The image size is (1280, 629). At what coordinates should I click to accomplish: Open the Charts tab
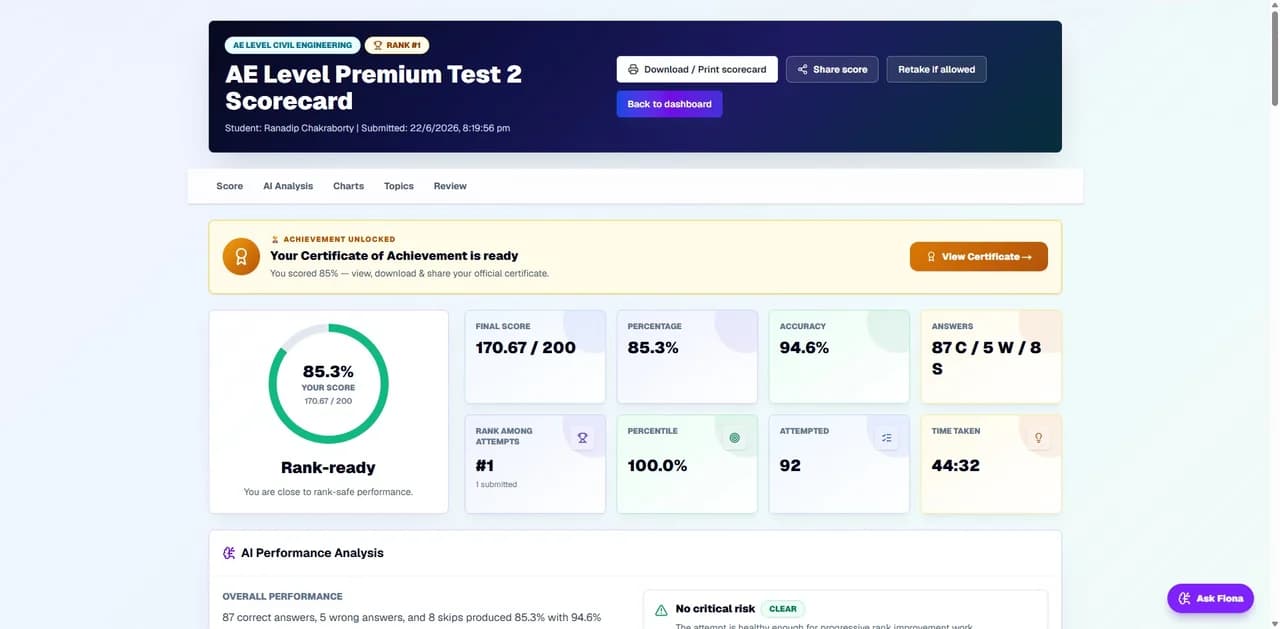click(348, 186)
